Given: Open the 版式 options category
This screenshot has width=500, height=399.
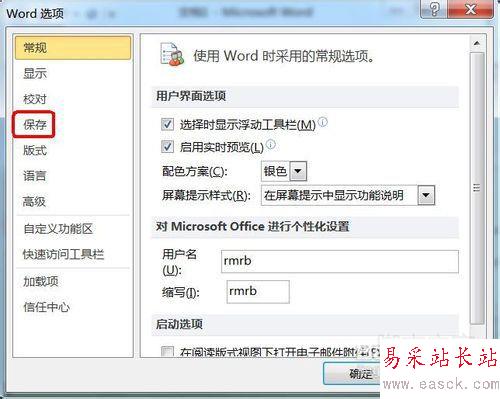Looking at the screenshot, I should tap(35, 150).
